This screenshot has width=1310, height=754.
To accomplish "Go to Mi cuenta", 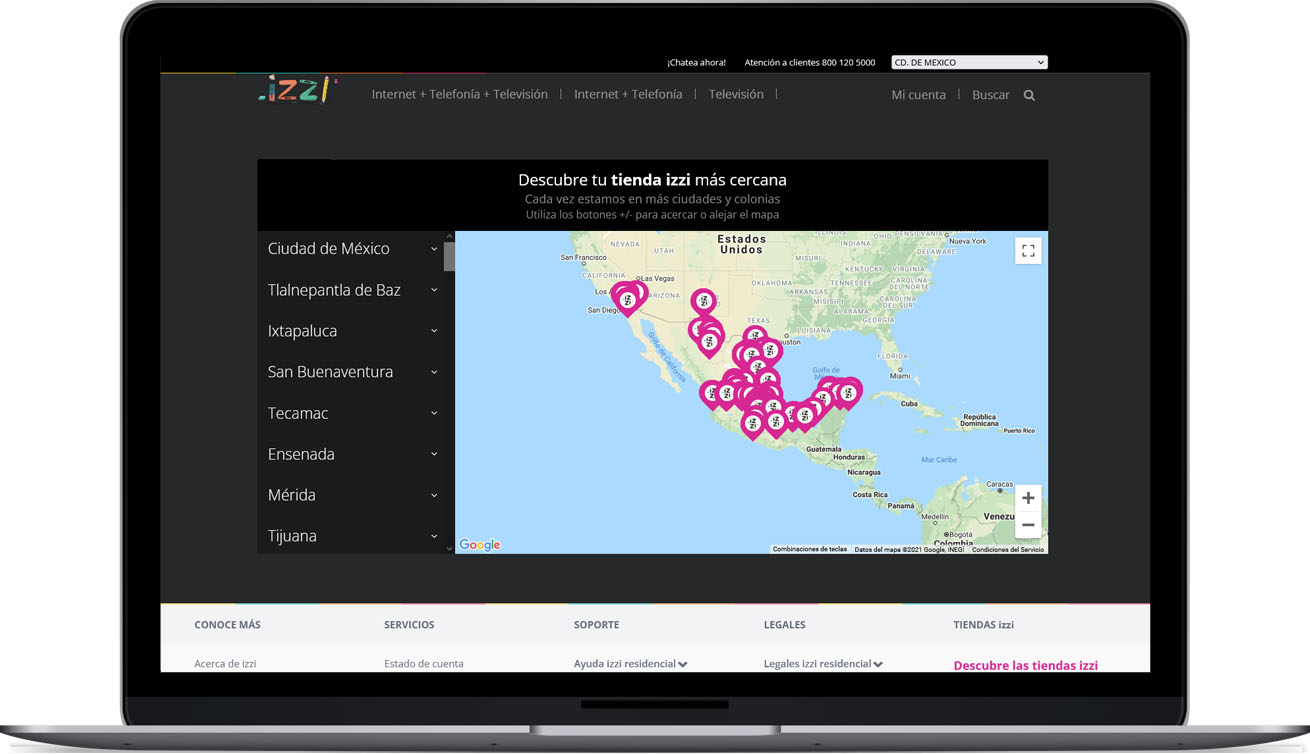I will pos(918,95).
